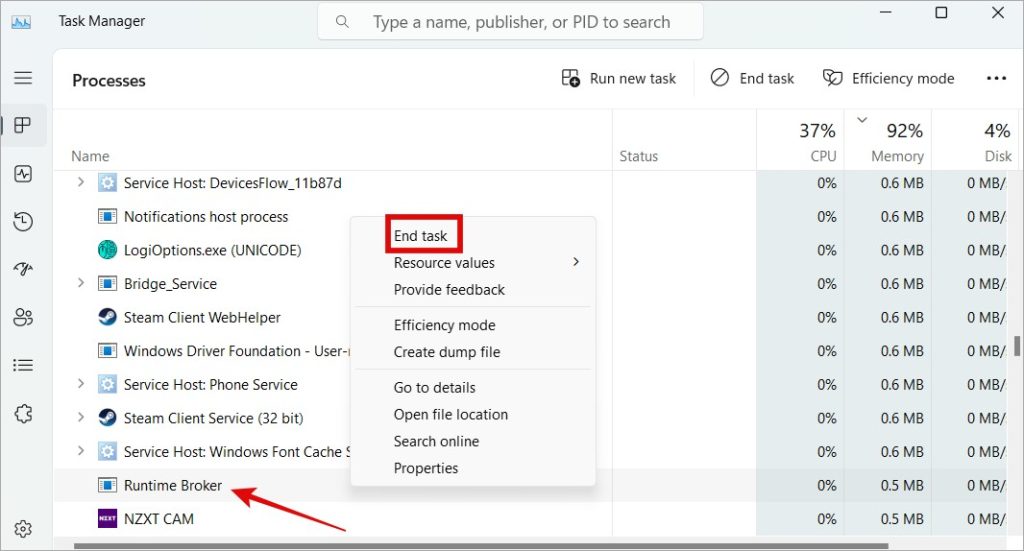Open the Users sidebar tab
The height and width of the screenshot is (551, 1024).
(x=23, y=317)
